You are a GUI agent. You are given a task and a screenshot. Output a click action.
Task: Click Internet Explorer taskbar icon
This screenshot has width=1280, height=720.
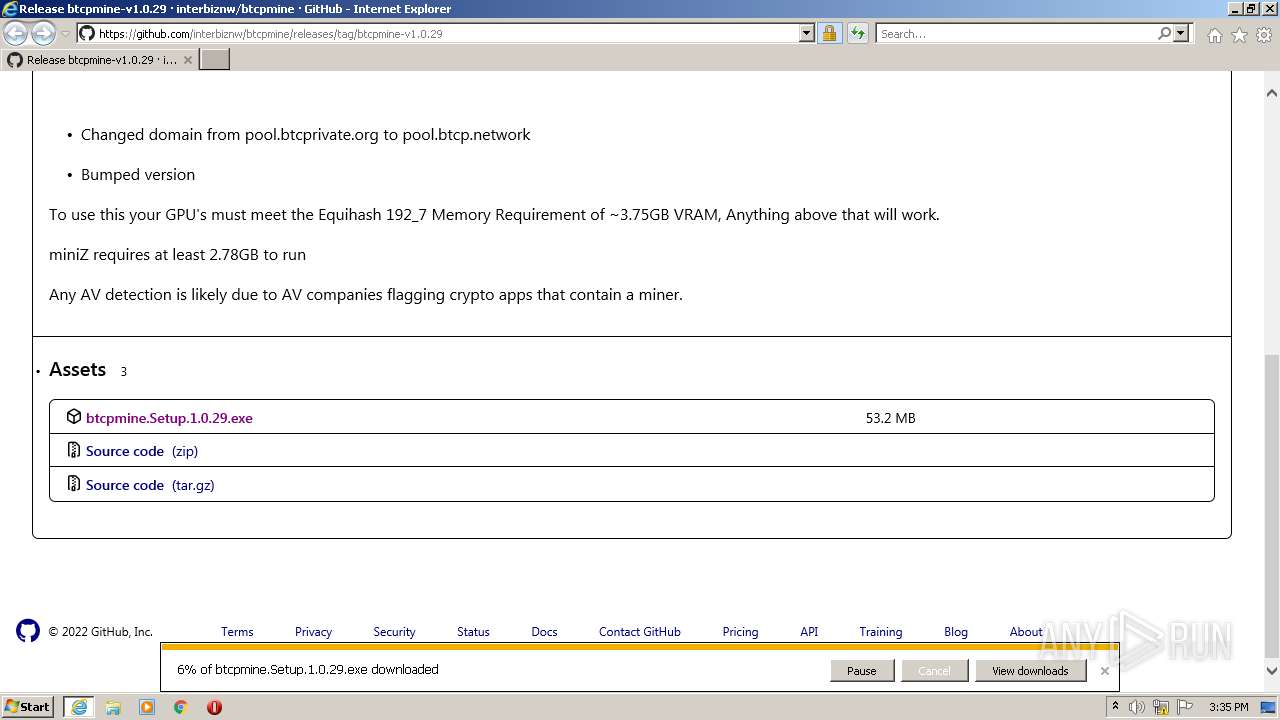click(79, 707)
